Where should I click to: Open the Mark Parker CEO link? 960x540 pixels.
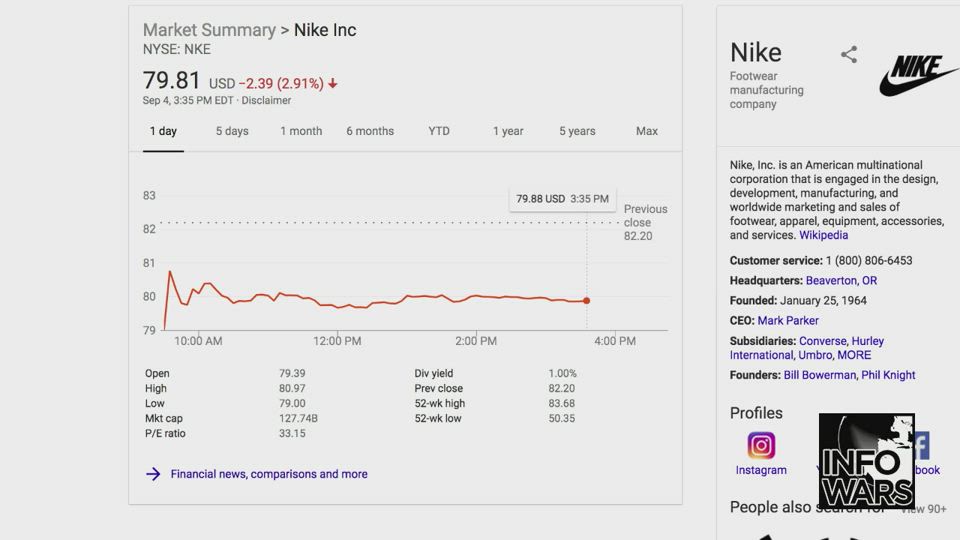coord(788,321)
